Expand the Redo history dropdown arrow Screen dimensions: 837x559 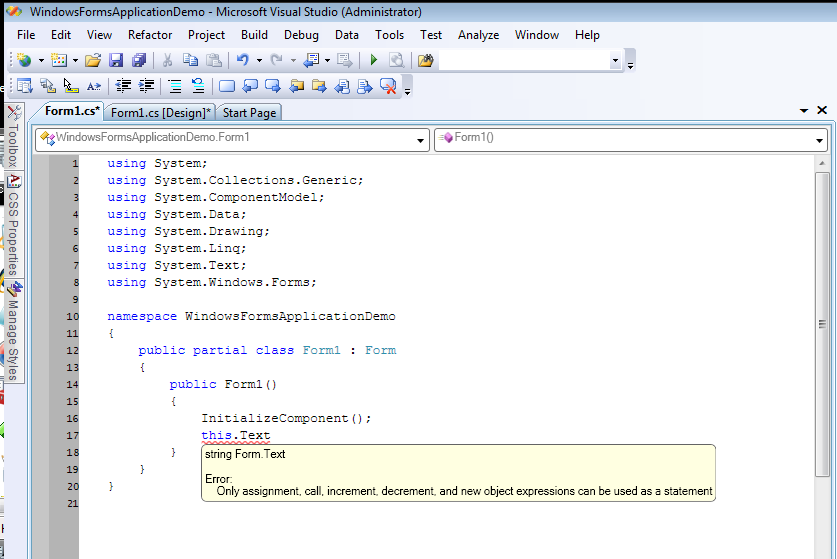pyautogui.click(x=293, y=60)
